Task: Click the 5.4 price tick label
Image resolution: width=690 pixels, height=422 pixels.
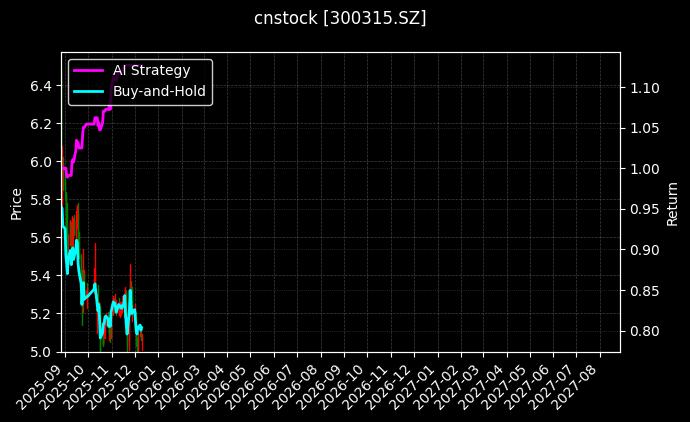Action: pos(40,276)
